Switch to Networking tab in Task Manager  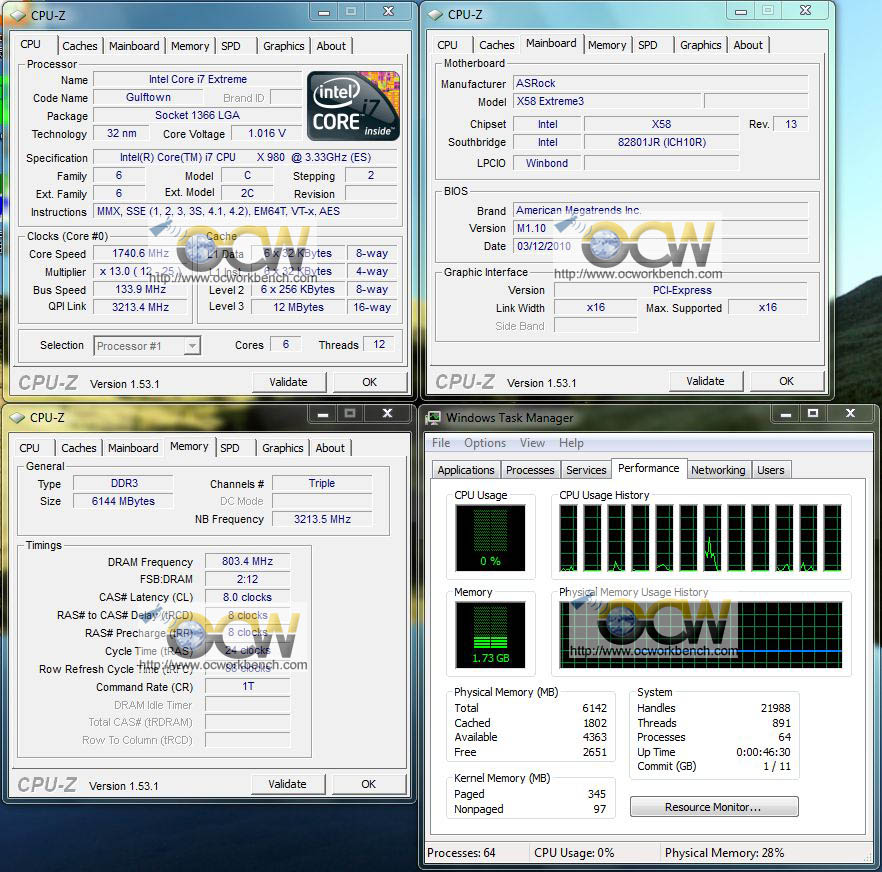[718, 470]
